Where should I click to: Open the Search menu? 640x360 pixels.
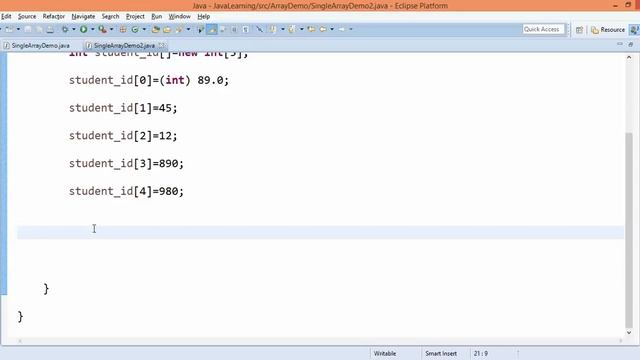[x=110, y=16]
